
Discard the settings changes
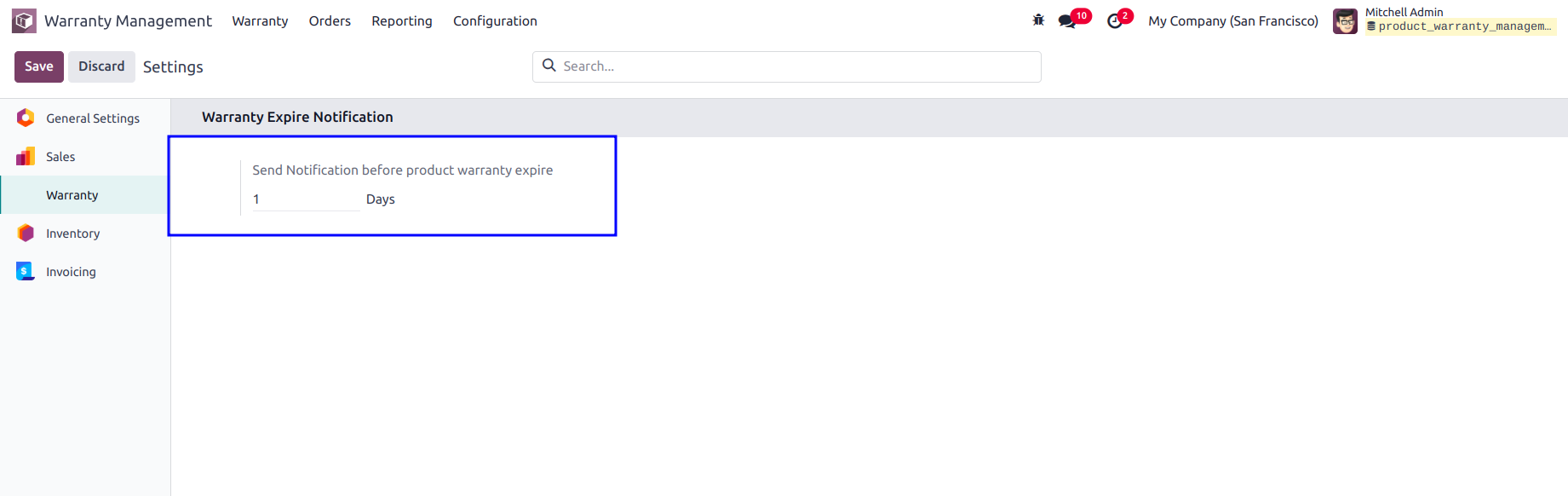(101, 66)
